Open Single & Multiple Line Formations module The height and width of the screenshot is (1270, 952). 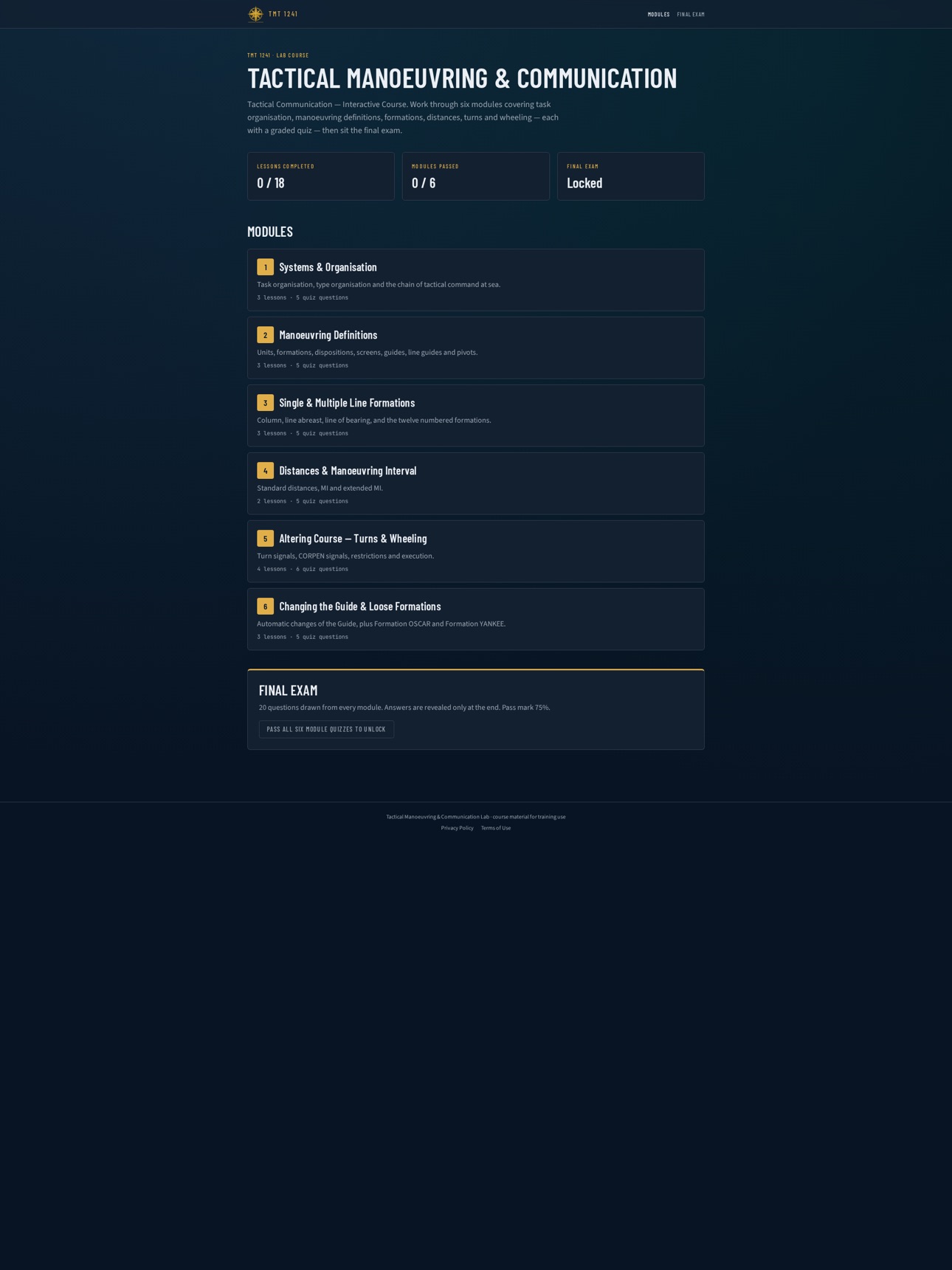(476, 415)
